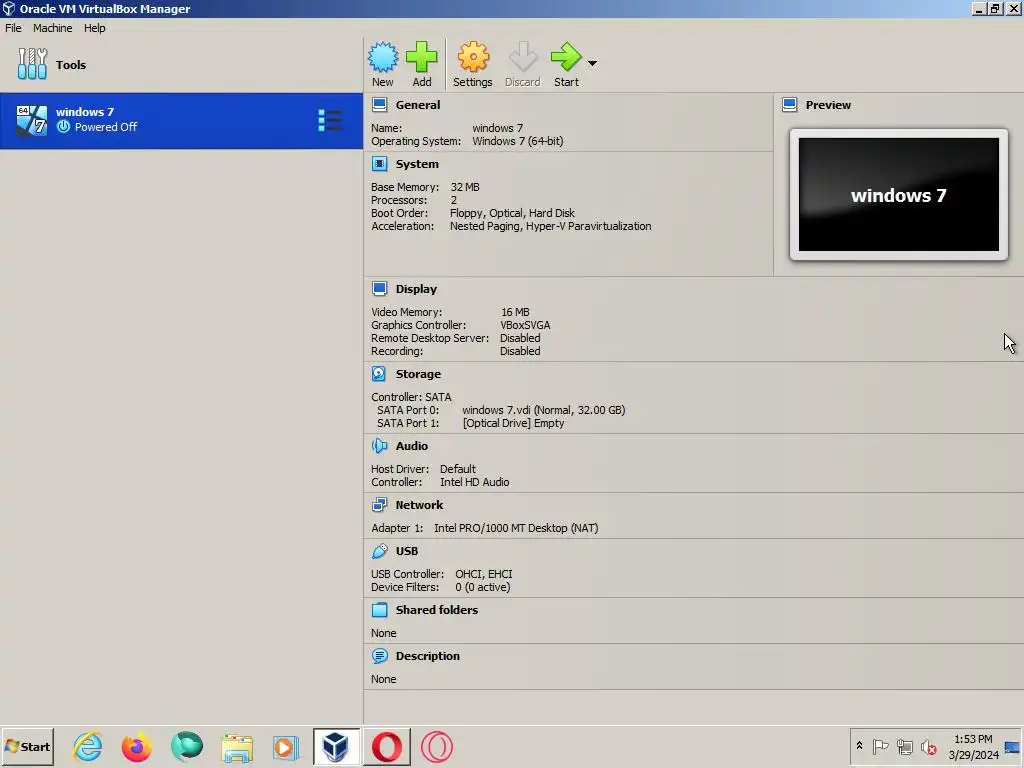The image size is (1024, 768).
Task: Show hidden system tray icons arrow
Action: pyautogui.click(x=859, y=746)
